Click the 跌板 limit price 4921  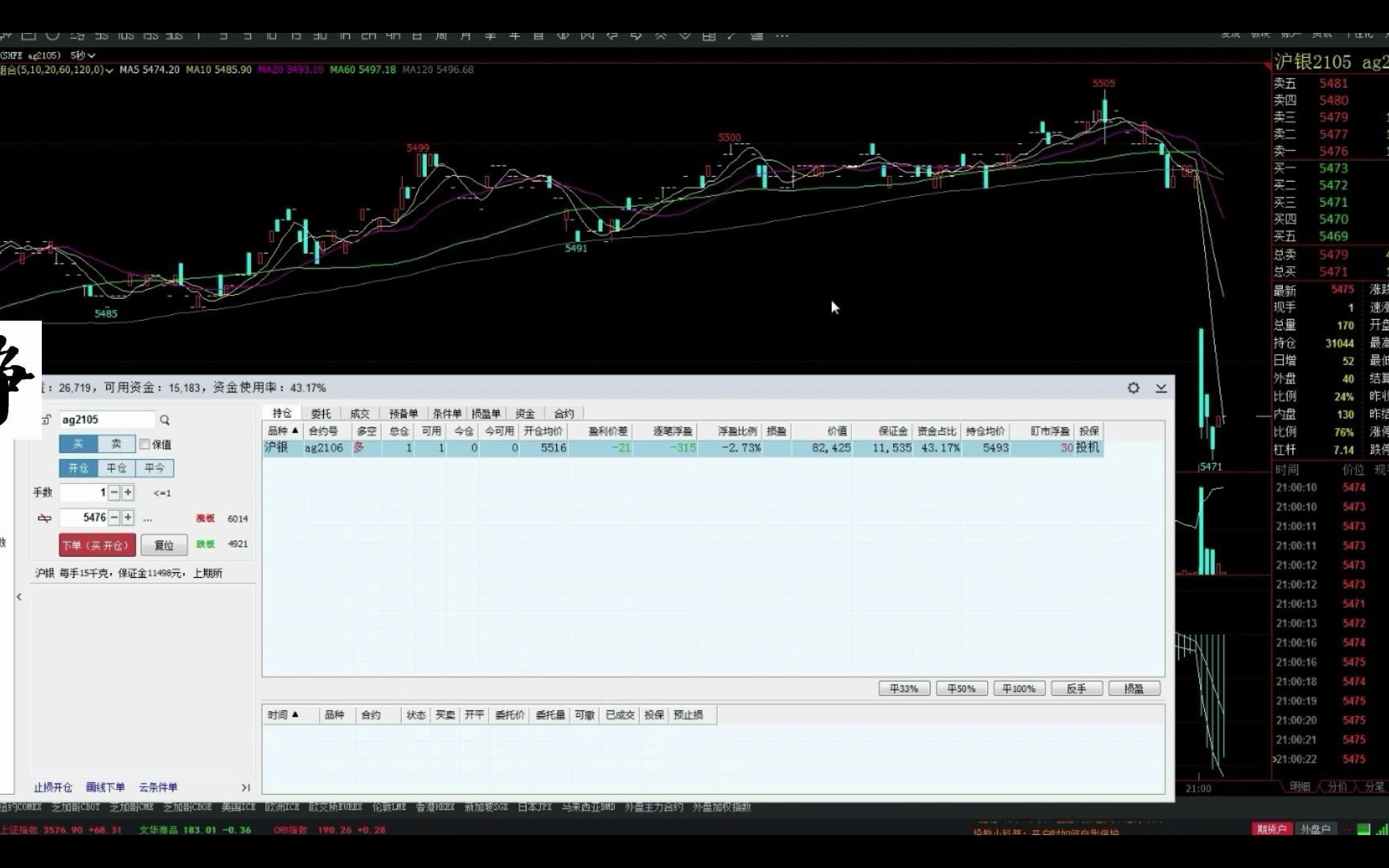(238, 544)
